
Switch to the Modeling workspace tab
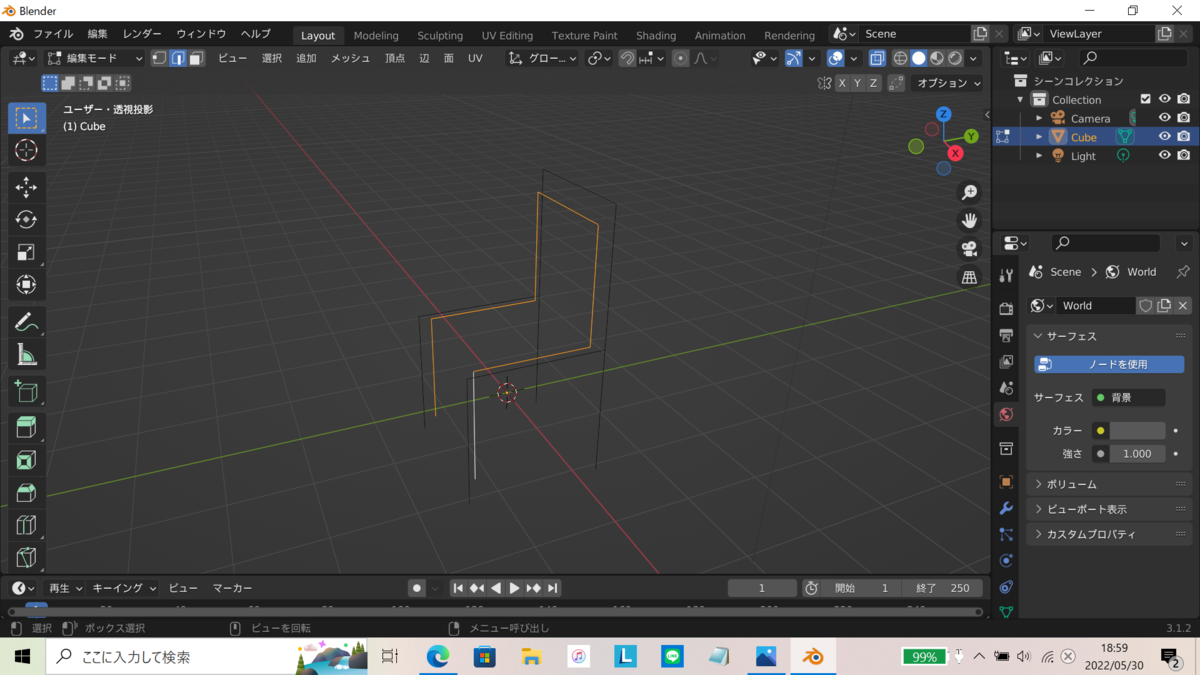click(x=376, y=35)
